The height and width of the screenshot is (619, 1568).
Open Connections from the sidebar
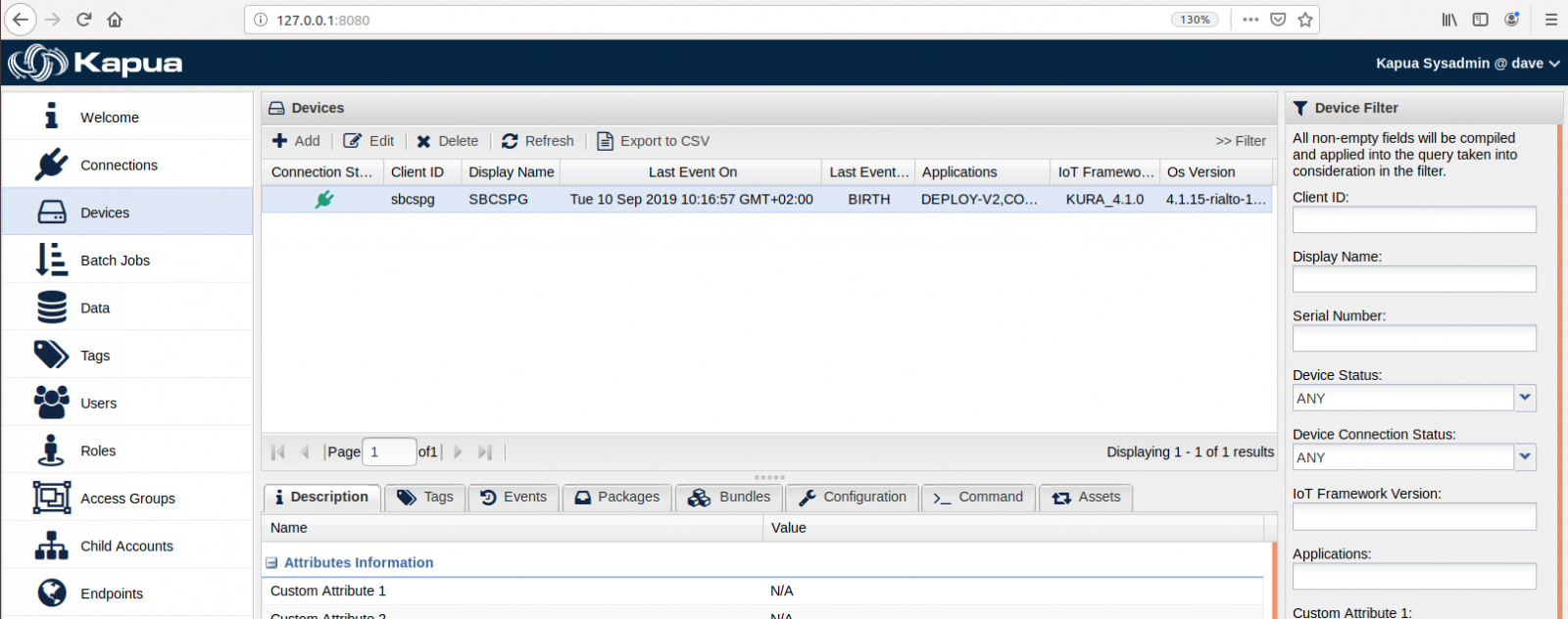(x=118, y=165)
